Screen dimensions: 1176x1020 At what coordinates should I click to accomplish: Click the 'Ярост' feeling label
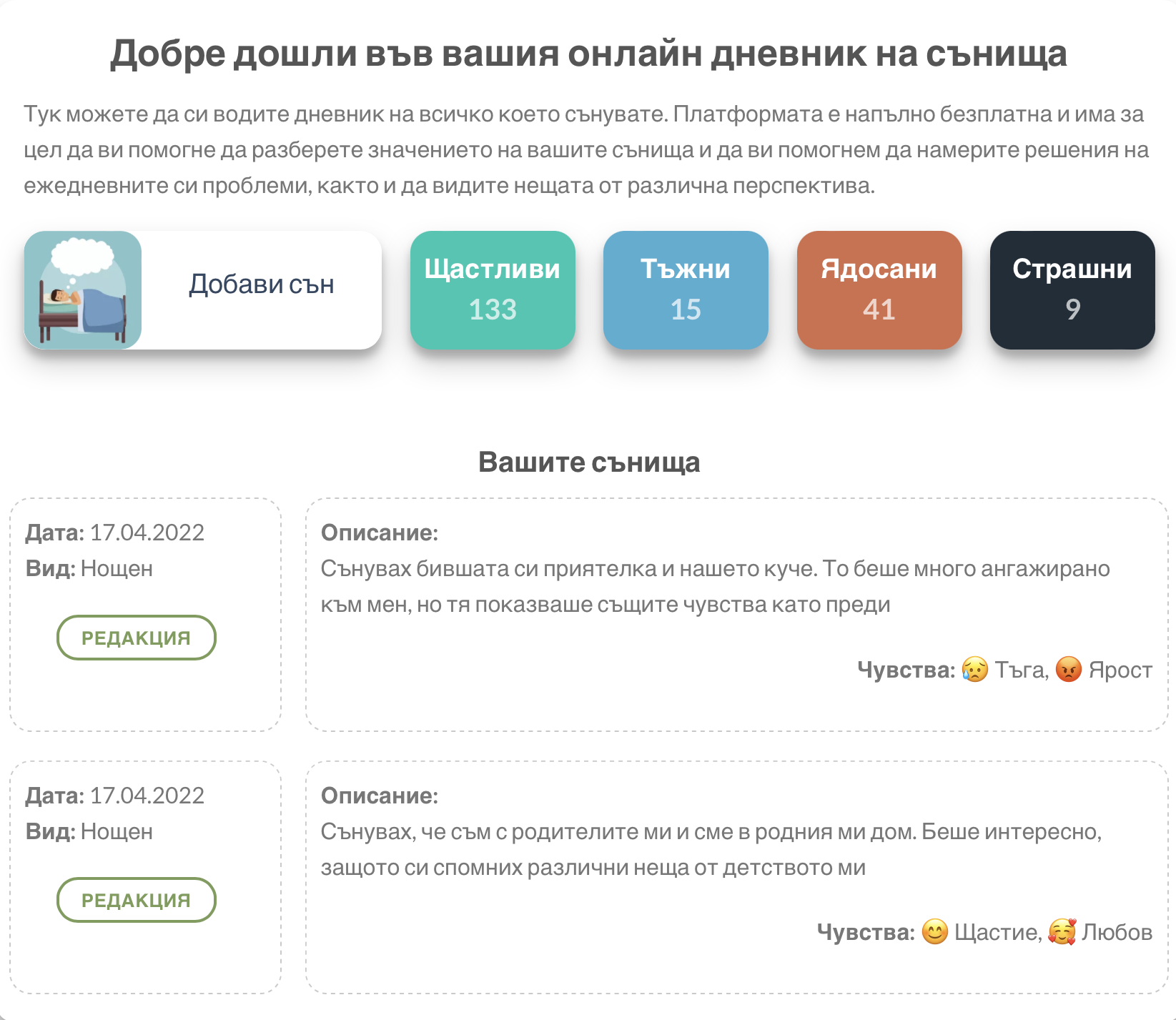[x=1120, y=670]
